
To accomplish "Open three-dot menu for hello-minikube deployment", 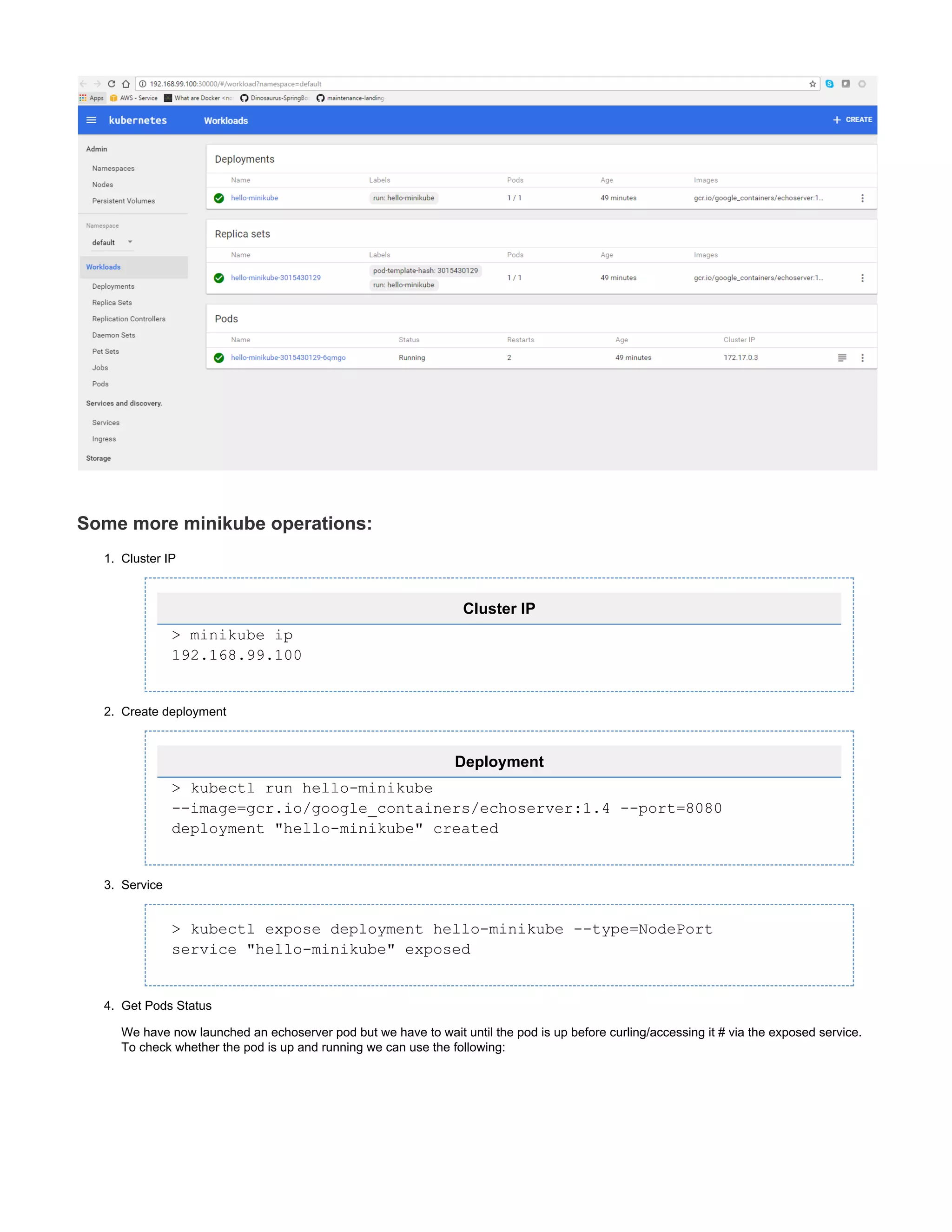I will coord(862,198).
